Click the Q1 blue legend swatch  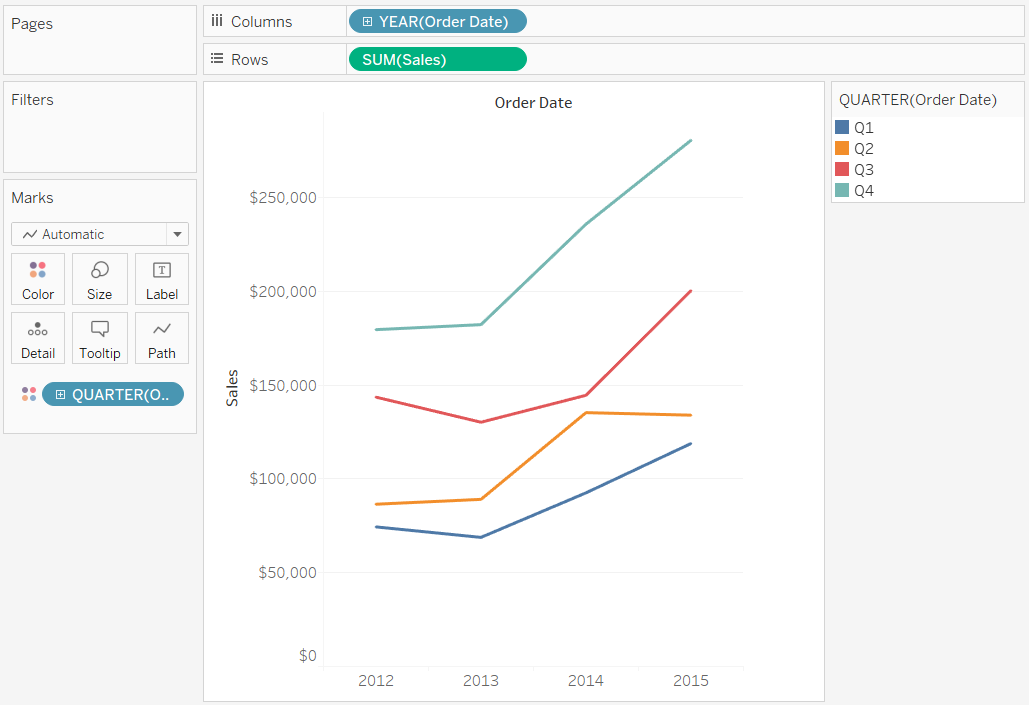coord(842,127)
